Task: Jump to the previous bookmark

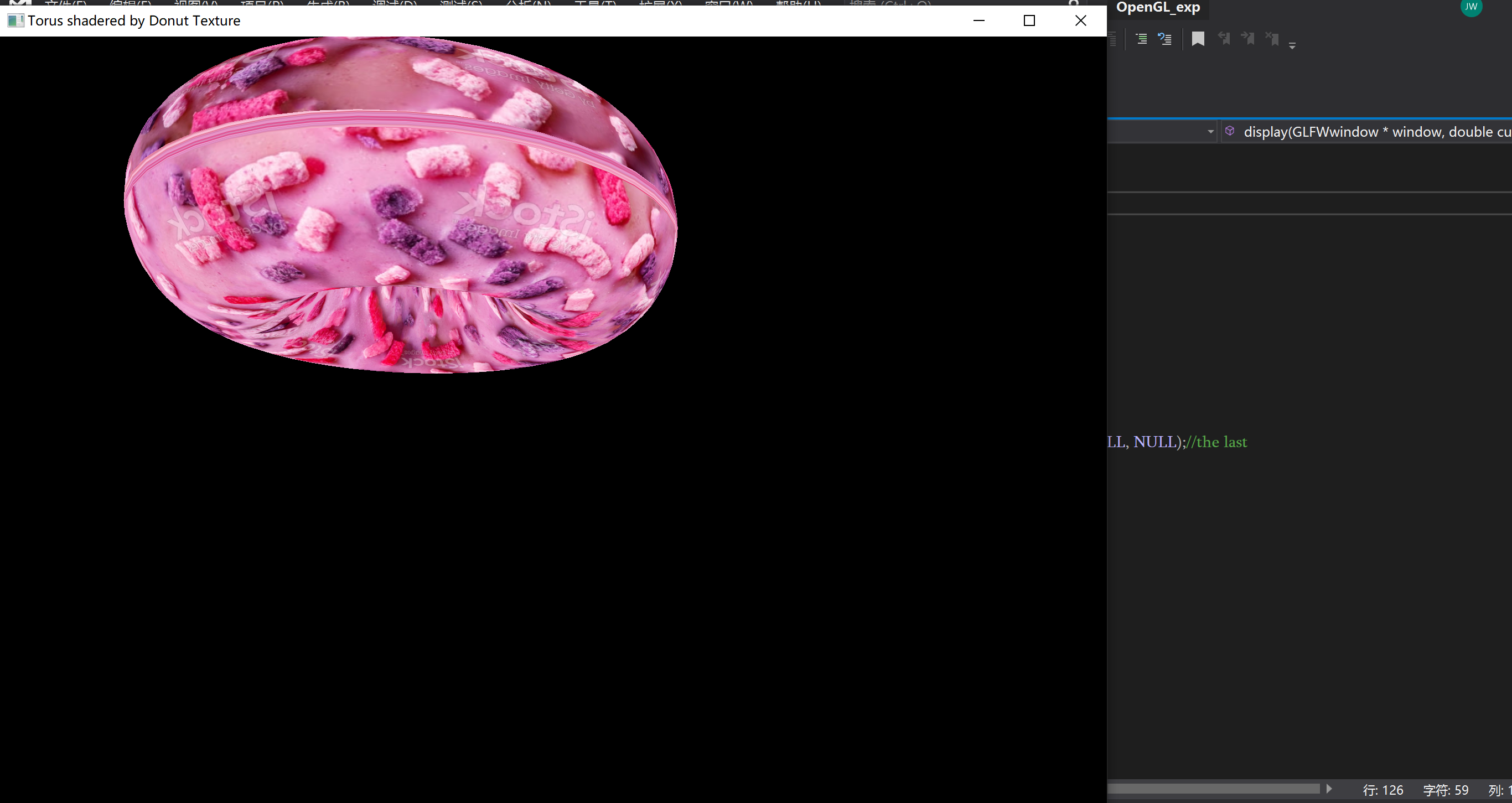Action: 1224,39
